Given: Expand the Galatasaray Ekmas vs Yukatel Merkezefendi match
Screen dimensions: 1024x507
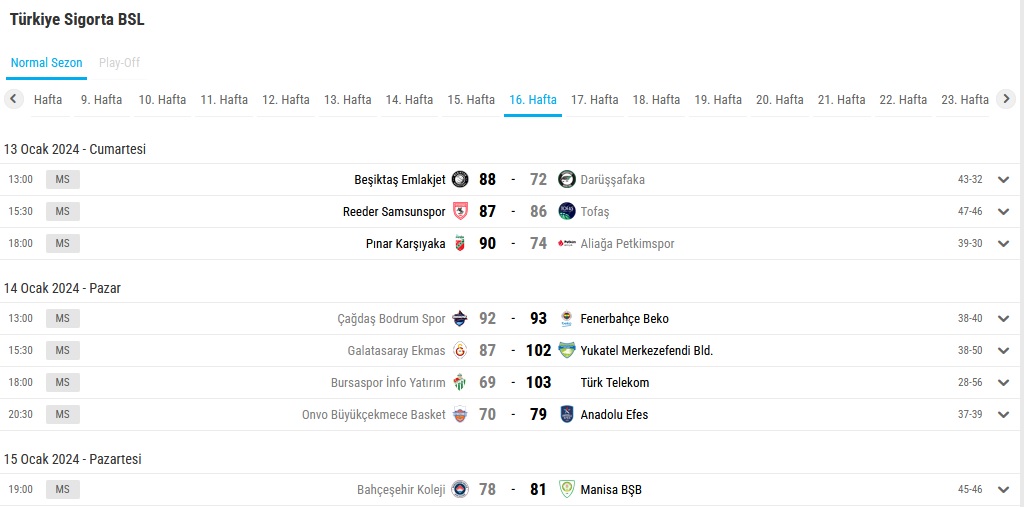Looking at the screenshot, I should click(1004, 351).
